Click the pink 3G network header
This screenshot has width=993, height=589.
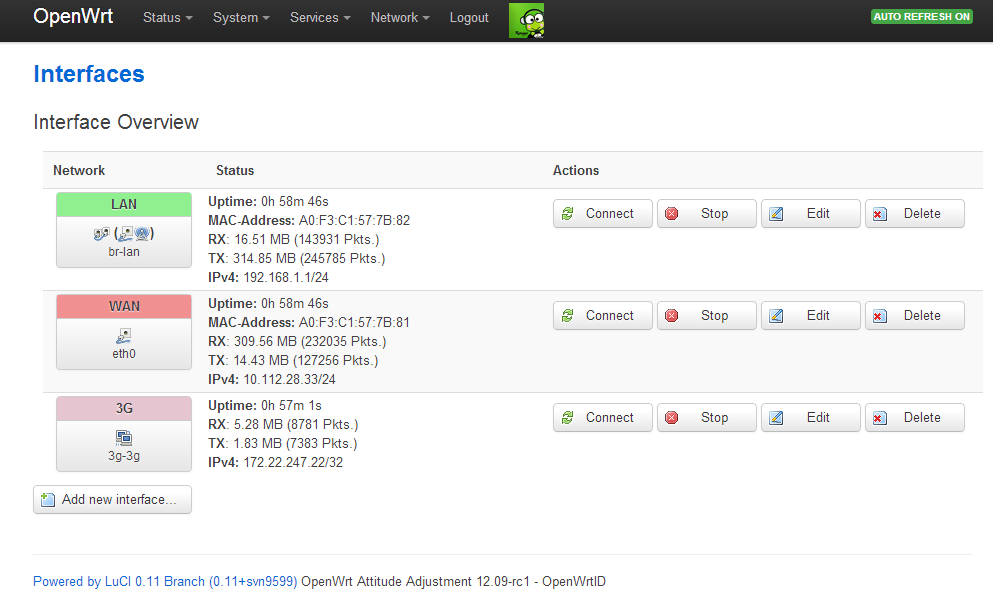(x=123, y=408)
